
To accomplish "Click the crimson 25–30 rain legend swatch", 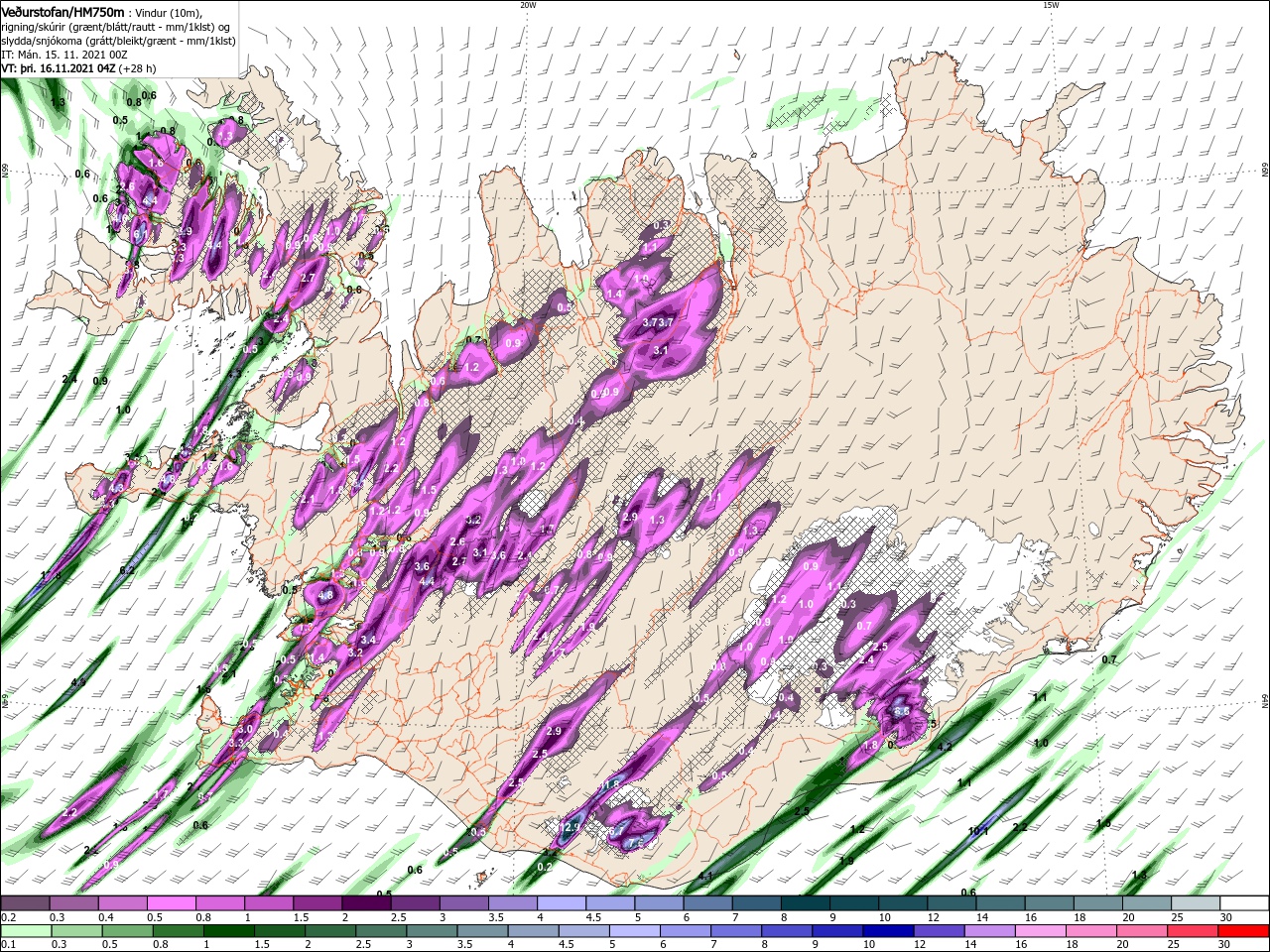I will [x=1194, y=931].
